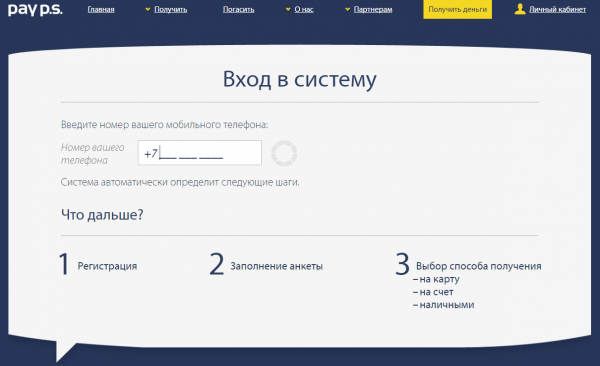Click the user profile icon
Screen dimensions: 600x366
(520, 9)
